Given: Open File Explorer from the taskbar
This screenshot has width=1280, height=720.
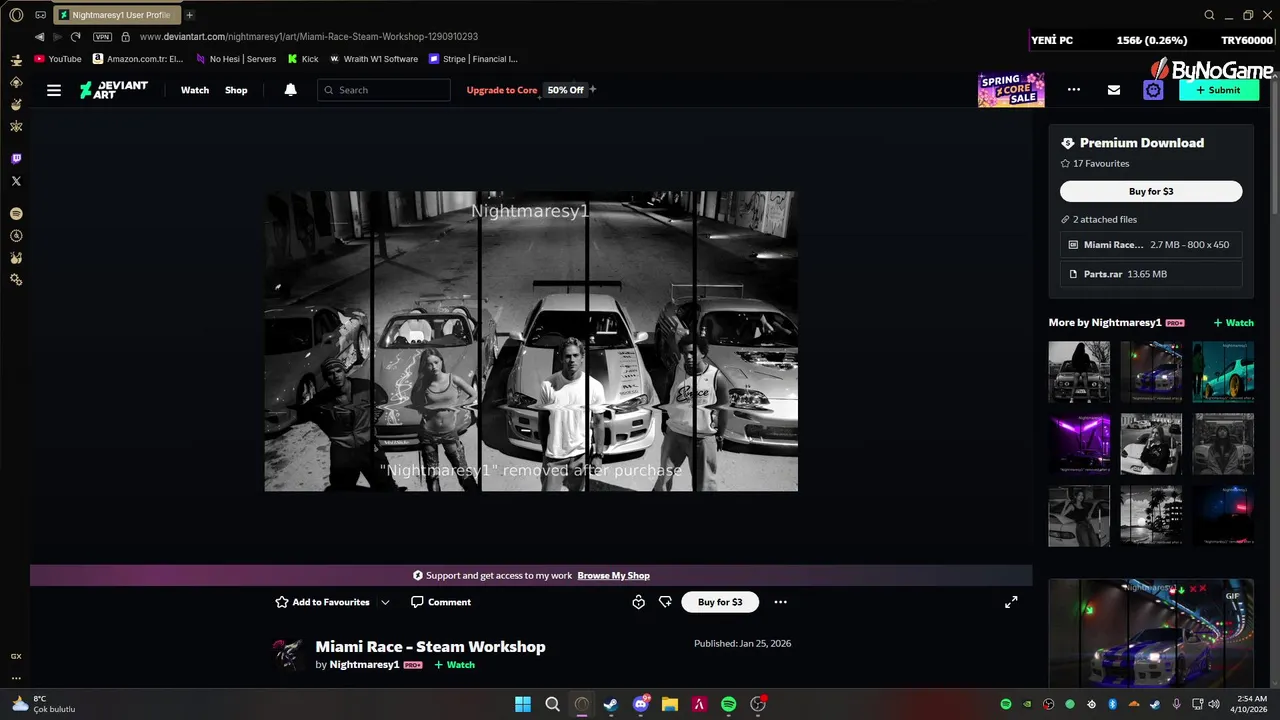Looking at the screenshot, I should [670, 704].
